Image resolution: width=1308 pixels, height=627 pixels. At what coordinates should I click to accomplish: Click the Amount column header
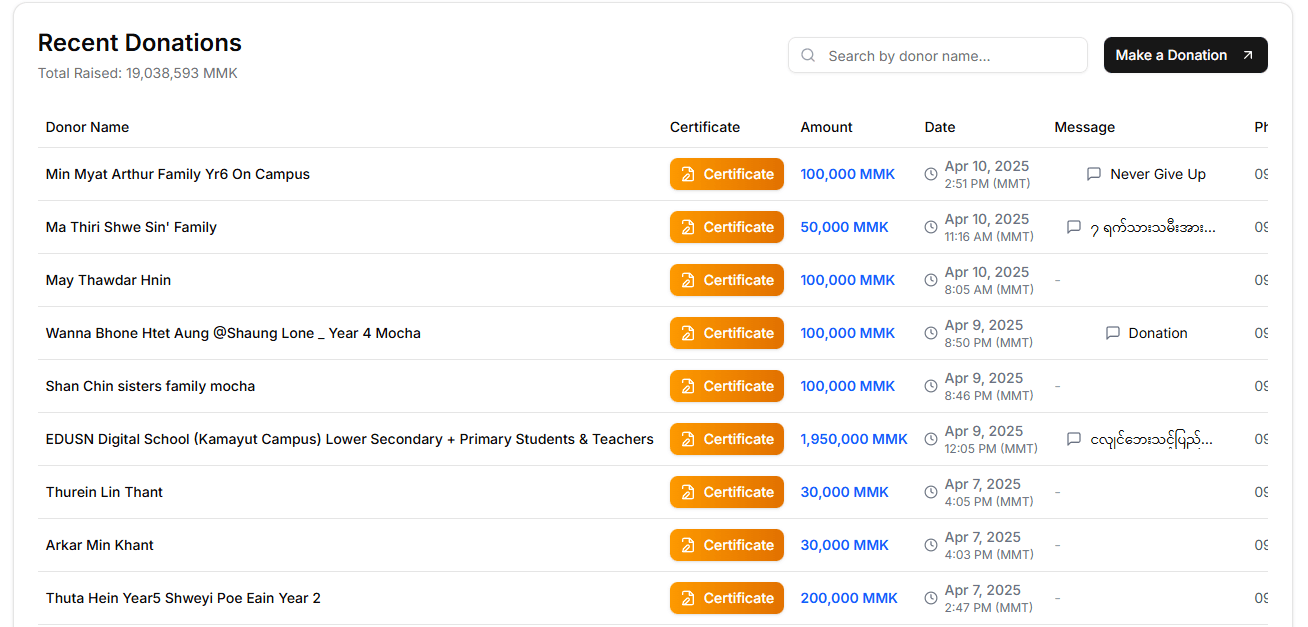point(826,127)
